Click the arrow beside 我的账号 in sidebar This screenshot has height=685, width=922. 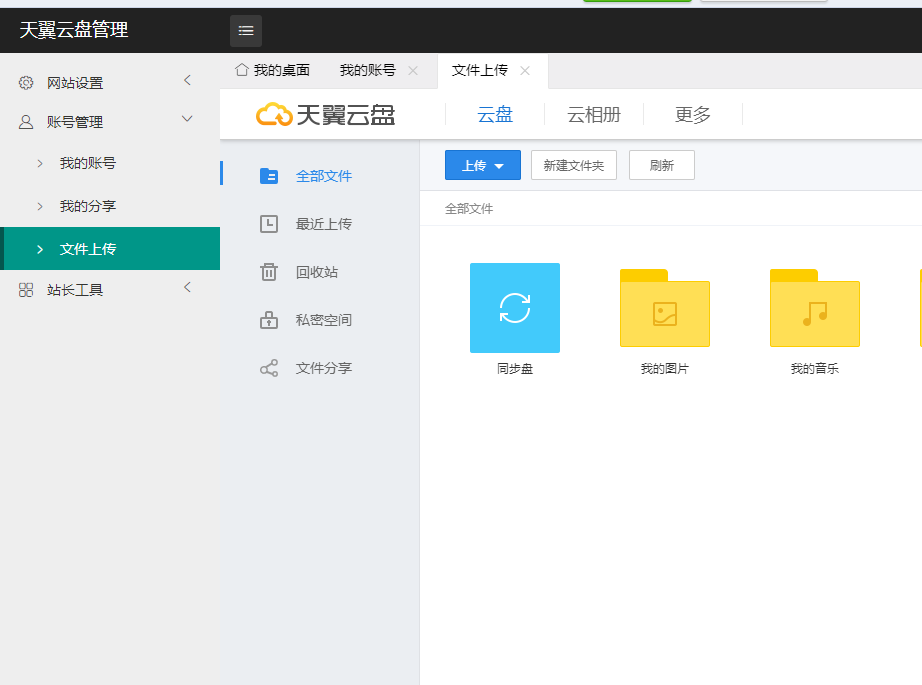coord(40,163)
